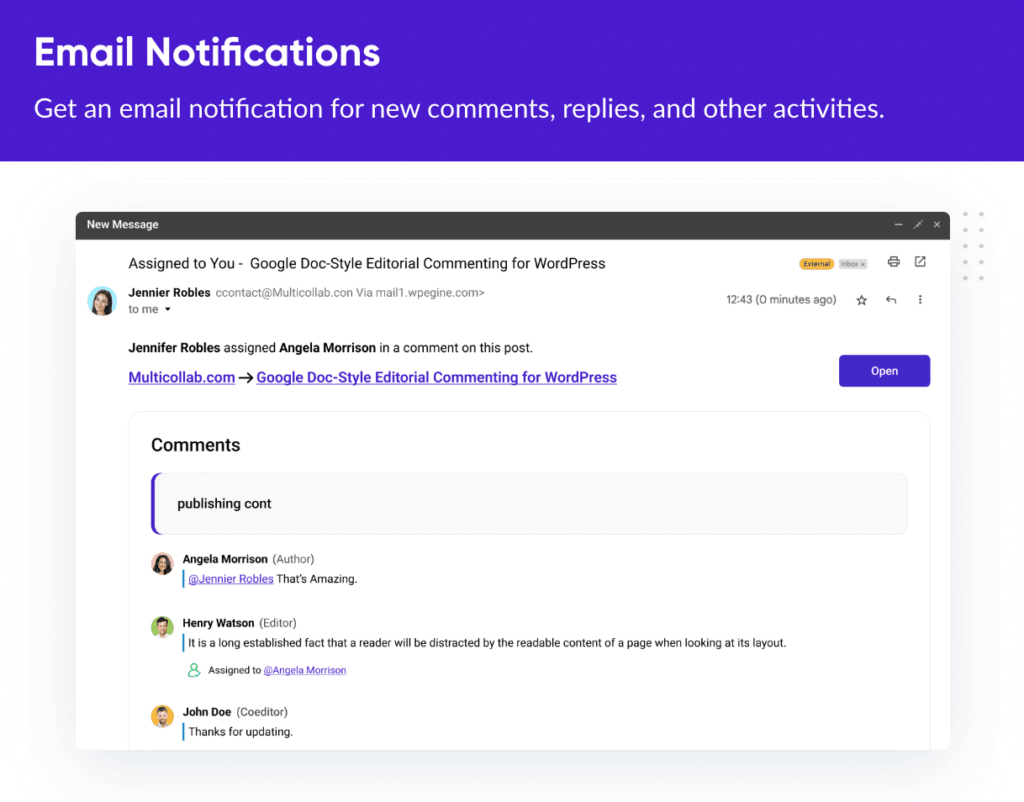Click the @Angela Morrison assignee link
1024x802 pixels.
305,670
